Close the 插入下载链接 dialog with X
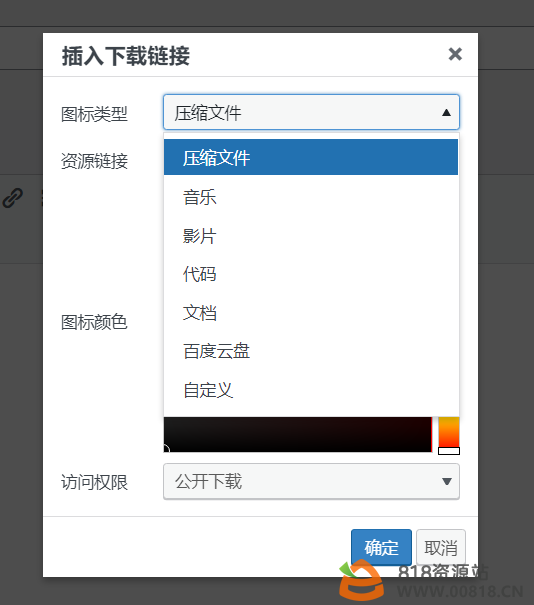 point(455,54)
